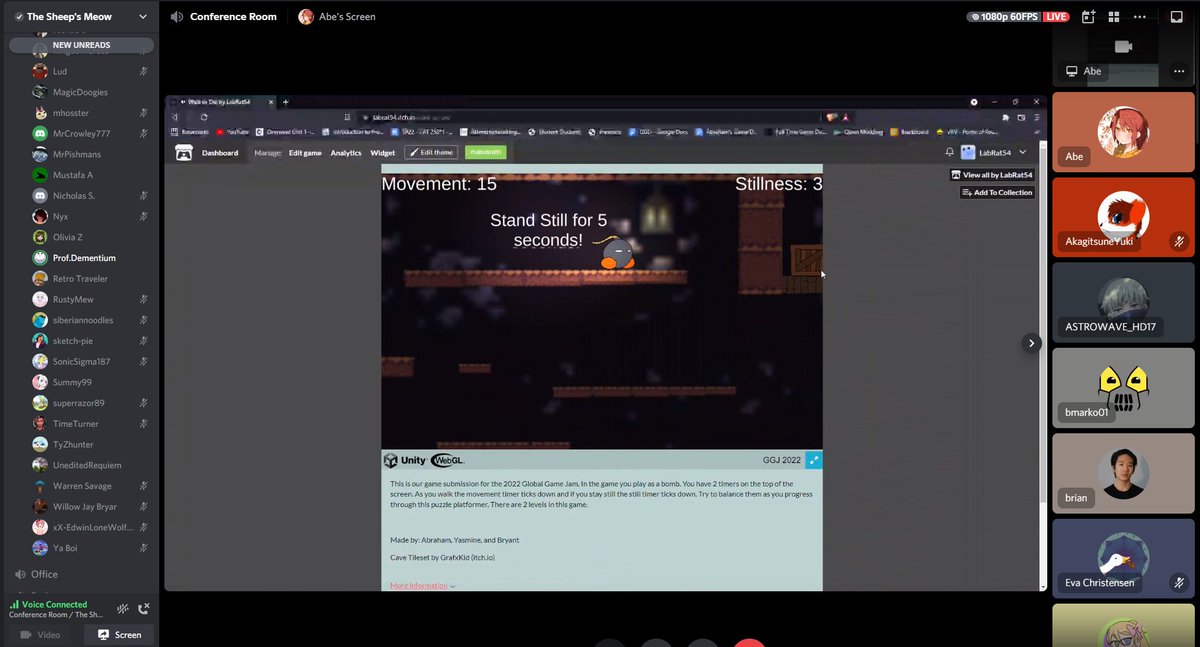Click the new tab plus in shared browser
The image size is (1200, 647).
click(x=285, y=102)
